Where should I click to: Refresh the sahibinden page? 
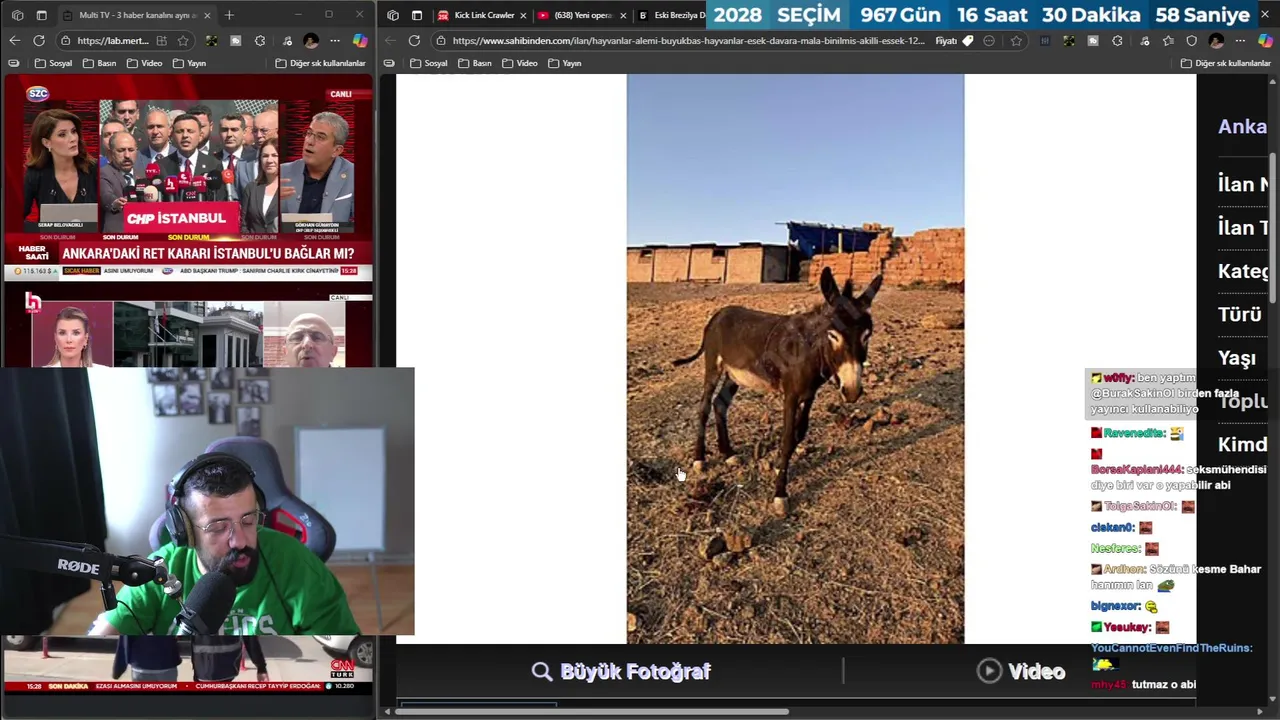[x=414, y=40]
